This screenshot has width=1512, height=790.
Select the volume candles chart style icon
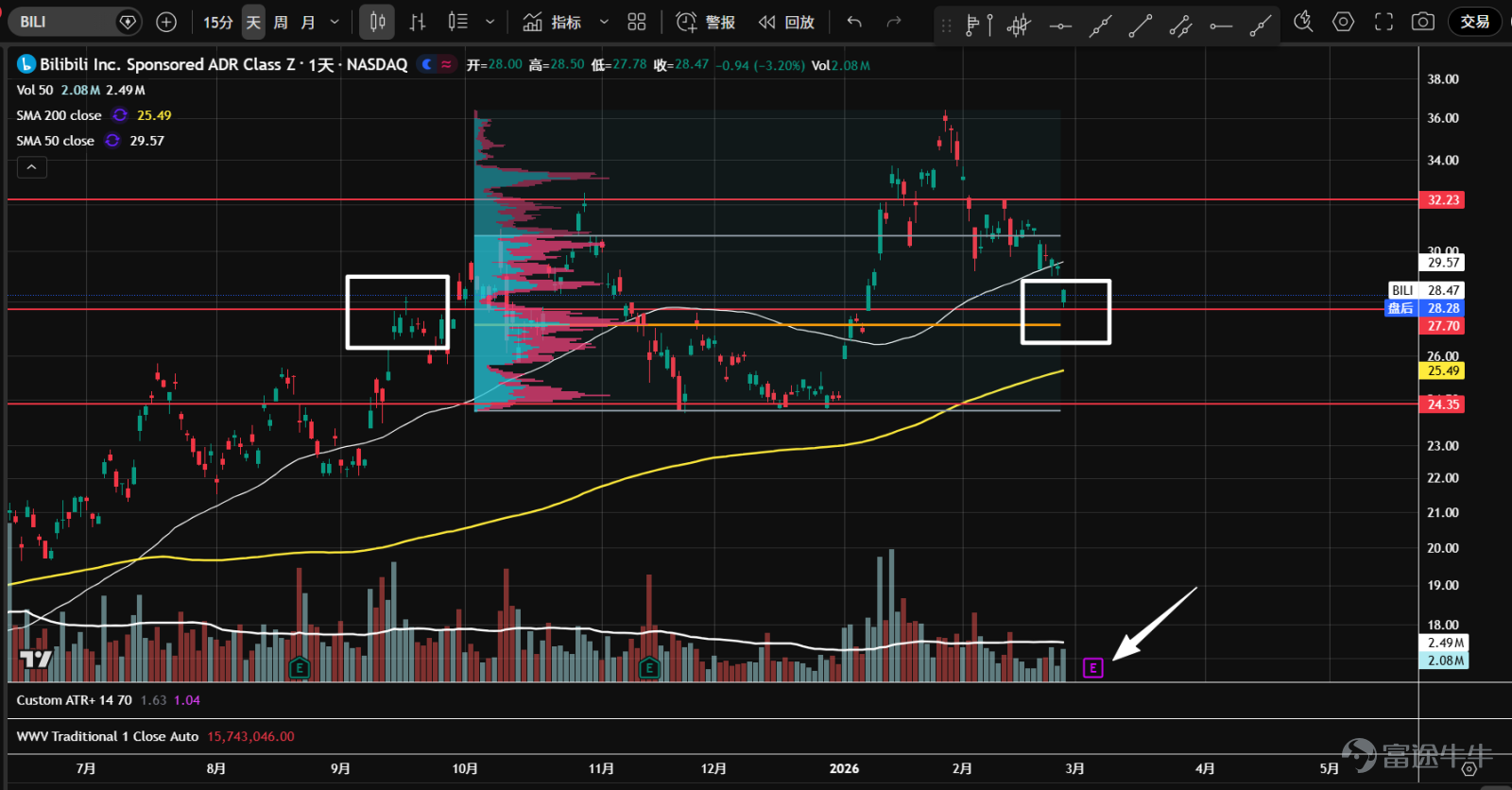458,22
